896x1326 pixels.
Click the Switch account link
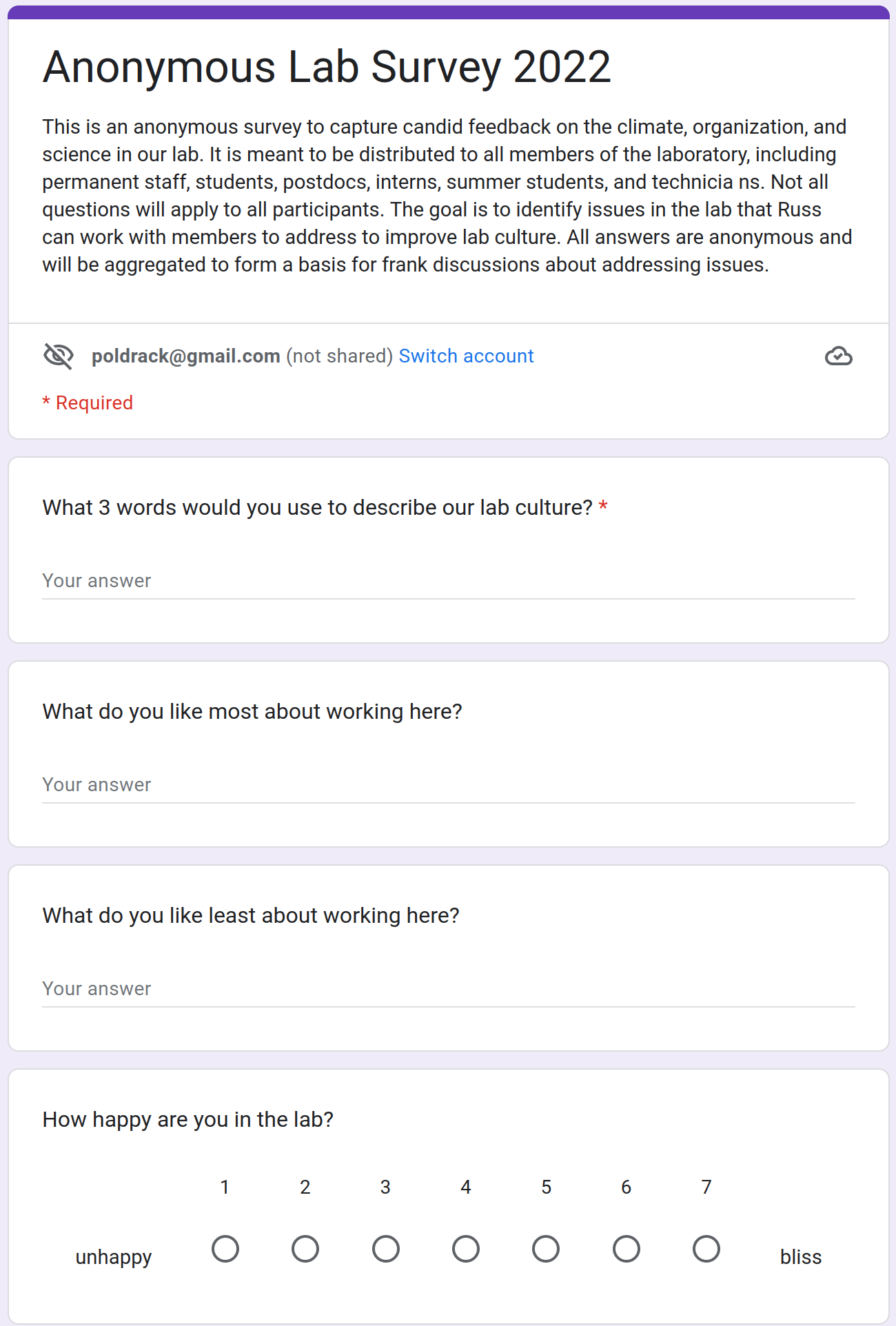(466, 356)
